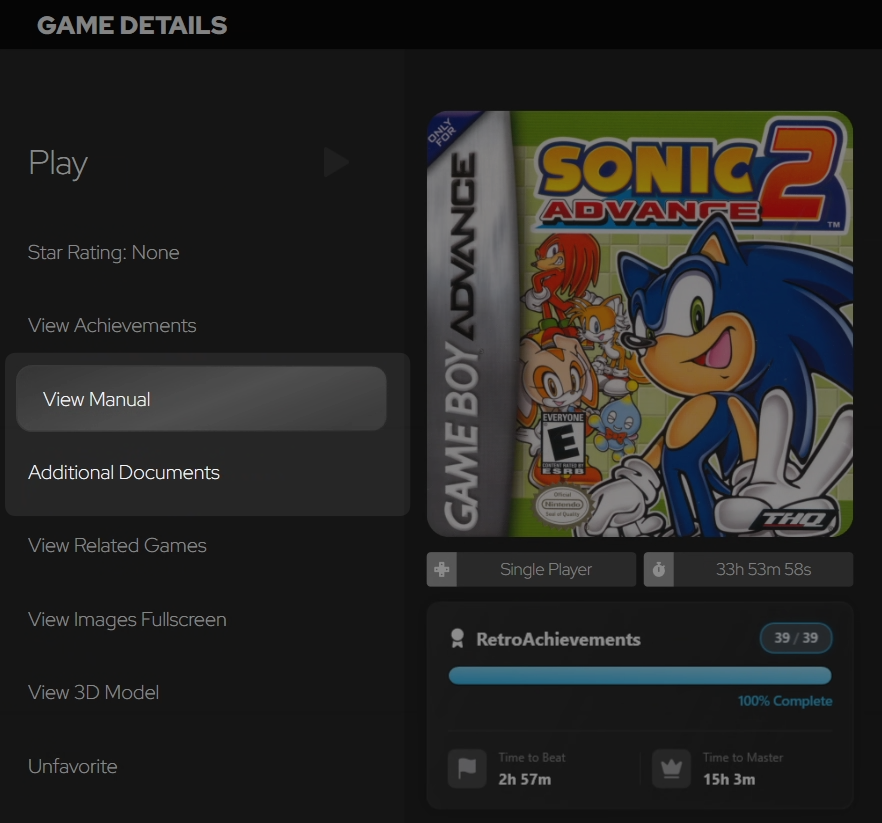Screen dimensions: 882x823
Task: Click the ESRB Everyone rating badge on cover
Action: point(562,443)
